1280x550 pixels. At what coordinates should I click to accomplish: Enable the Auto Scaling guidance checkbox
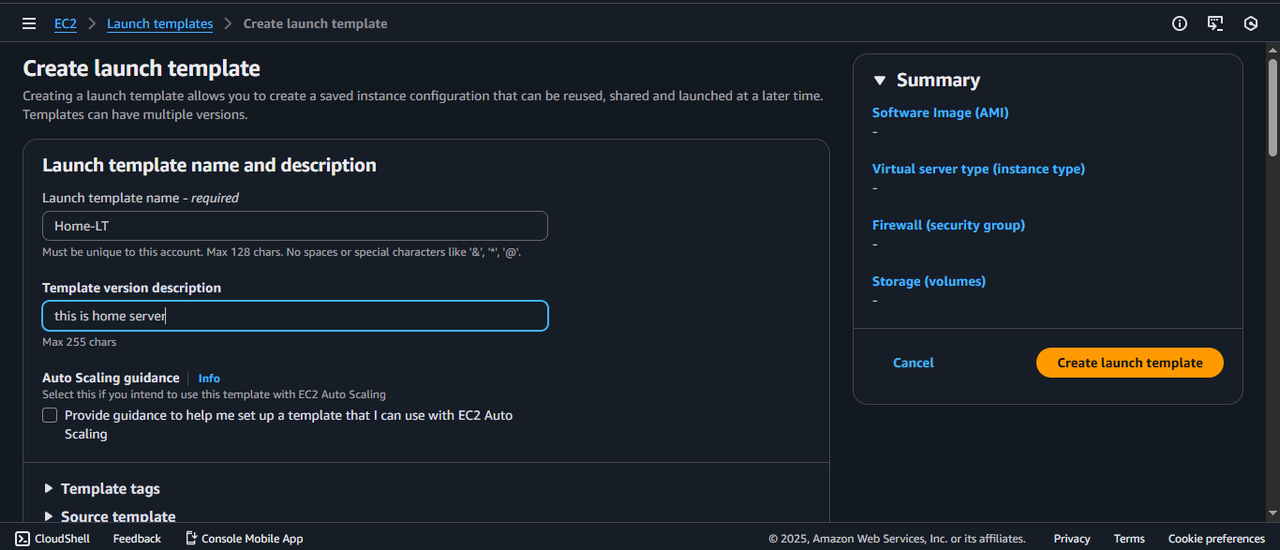point(50,415)
